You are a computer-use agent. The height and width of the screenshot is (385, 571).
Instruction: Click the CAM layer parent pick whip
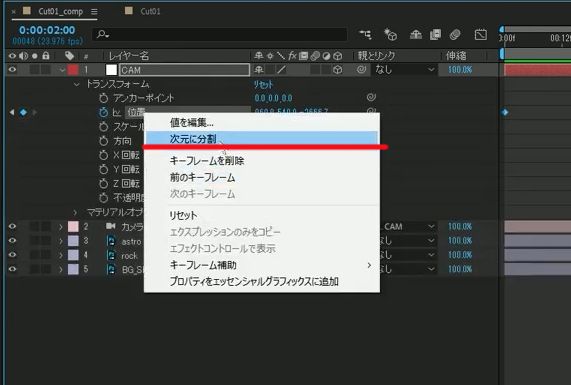point(361,69)
